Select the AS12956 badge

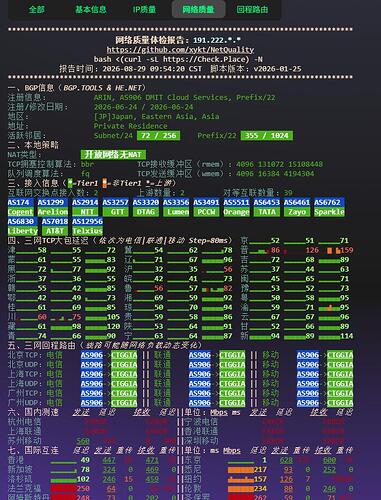(x=88, y=221)
